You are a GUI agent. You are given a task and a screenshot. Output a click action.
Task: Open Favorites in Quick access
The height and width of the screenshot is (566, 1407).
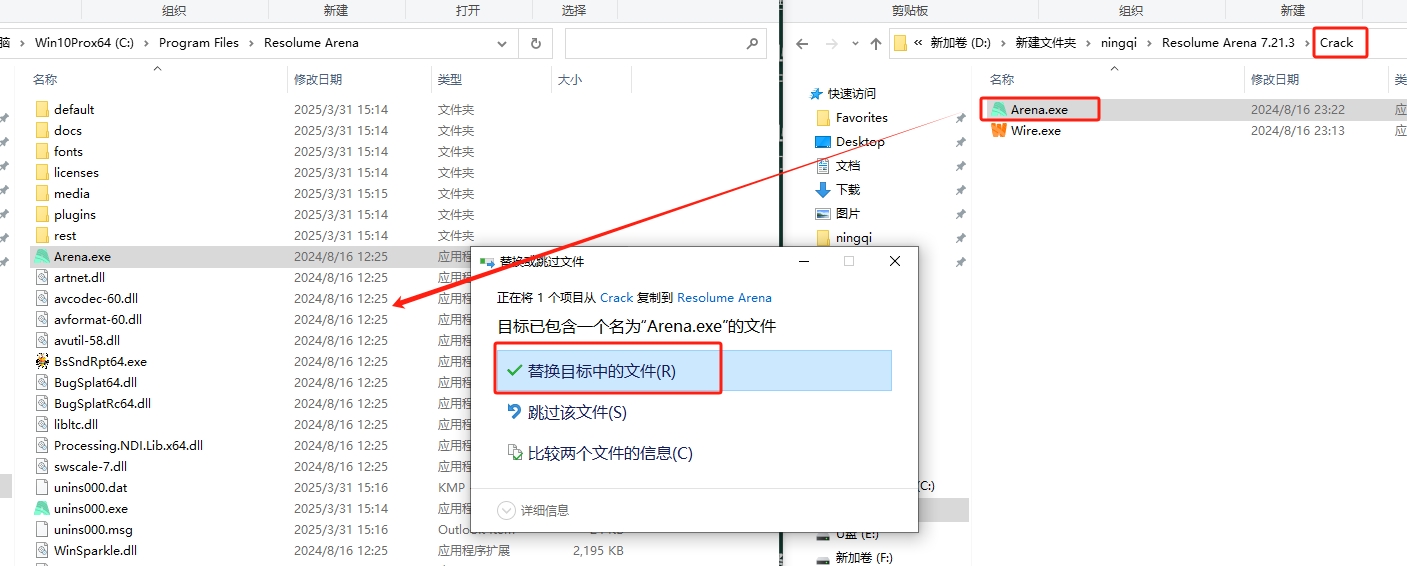tap(861, 117)
